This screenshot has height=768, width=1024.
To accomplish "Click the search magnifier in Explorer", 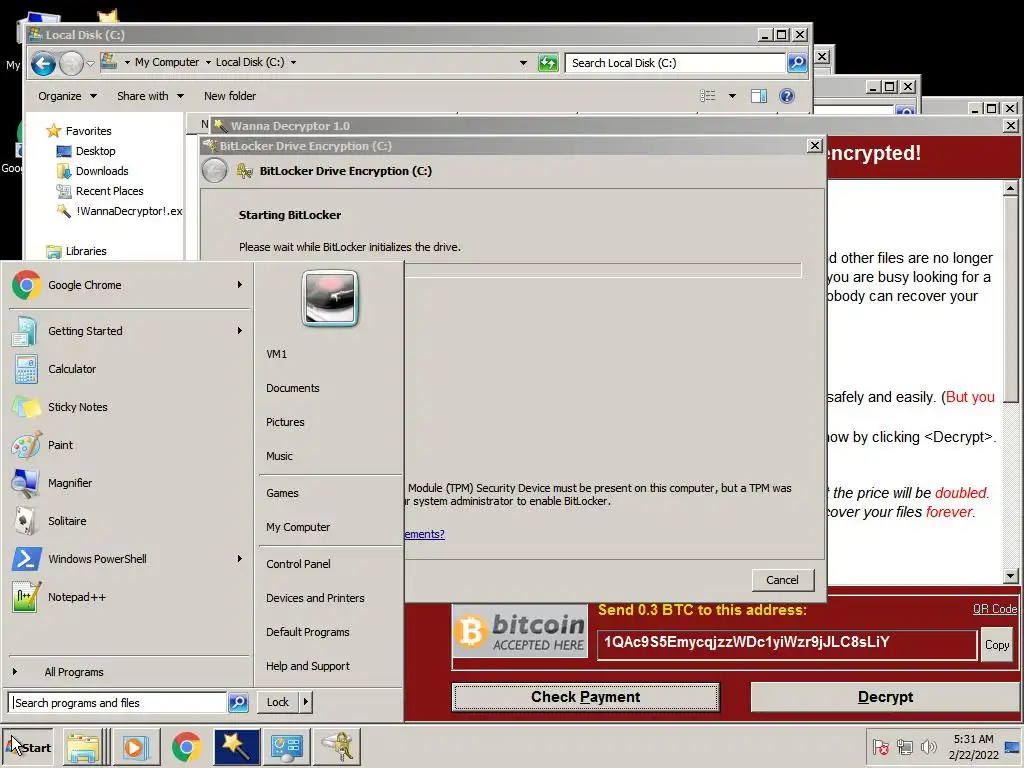I will [797, 63].
